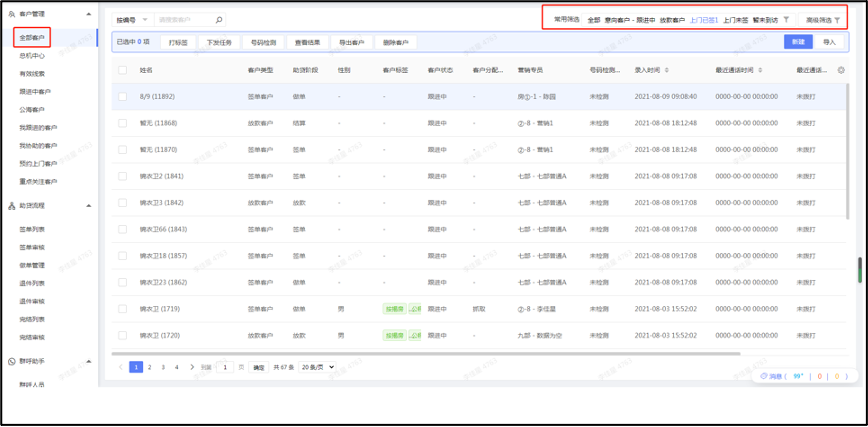Tick the checkbox for row 锦衣卫2 (1841)
The height and width of the screenshot is (427, 868).
pyautogui.click(x=122, y=176)
